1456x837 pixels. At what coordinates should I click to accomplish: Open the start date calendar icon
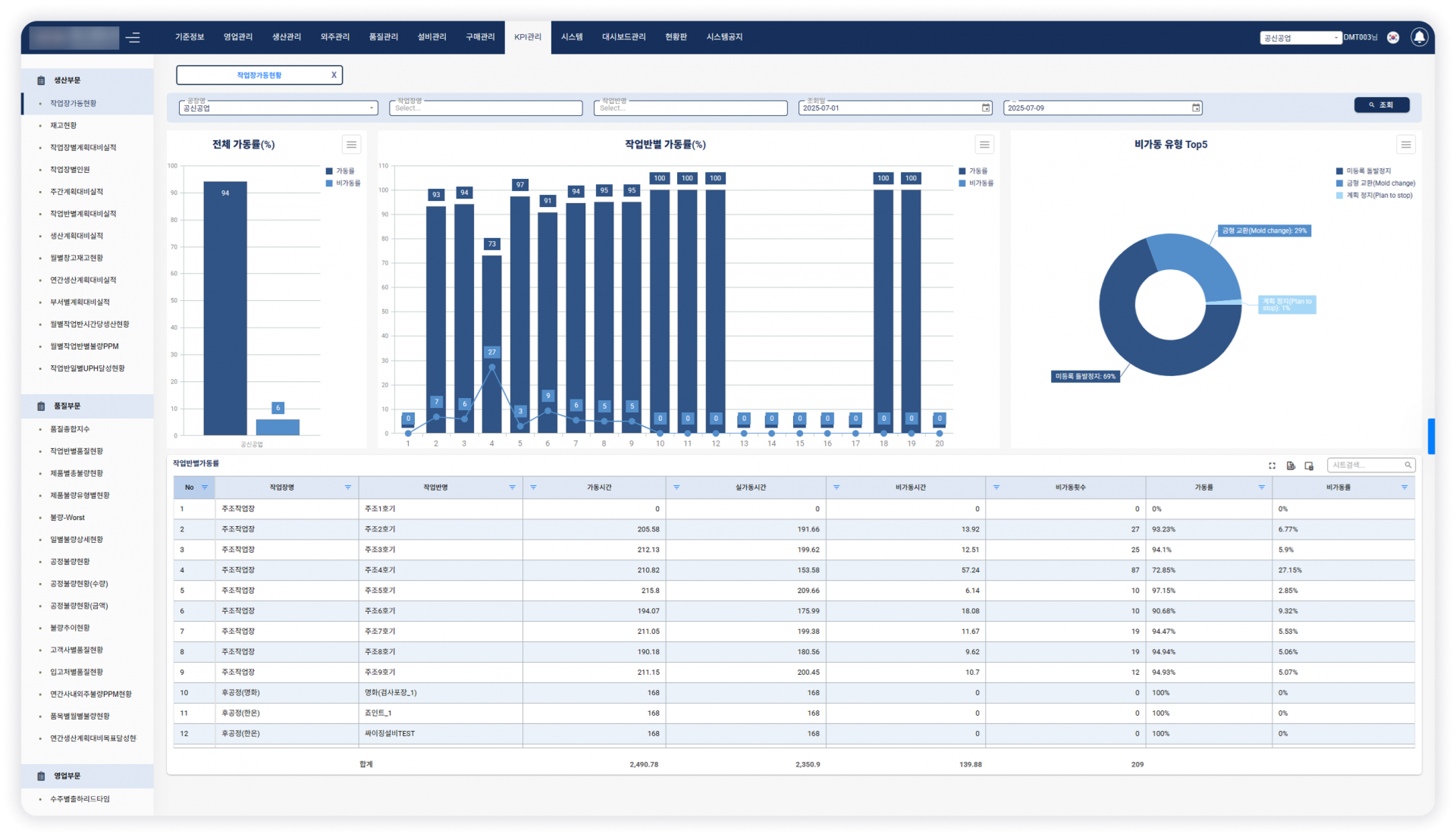click(986, 108)
